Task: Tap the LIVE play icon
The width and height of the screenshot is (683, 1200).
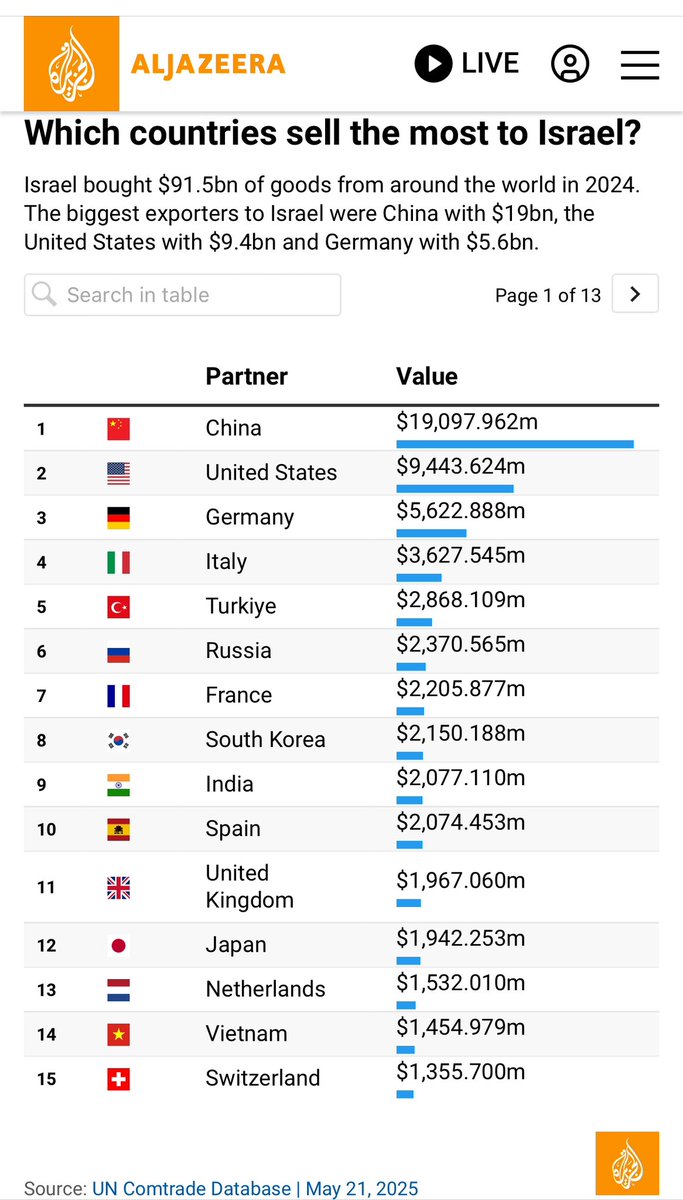Action: [433, 65]
